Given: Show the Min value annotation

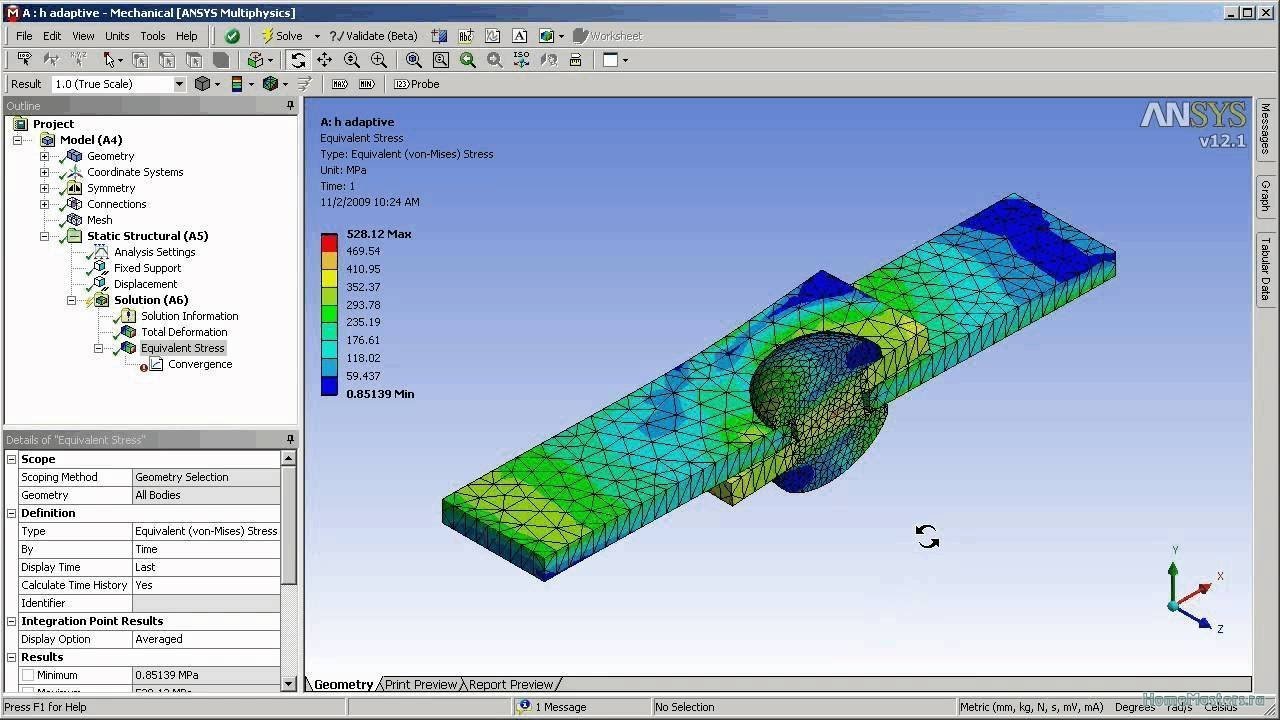Looking at the screenshot, I should (x=367, y=84).
